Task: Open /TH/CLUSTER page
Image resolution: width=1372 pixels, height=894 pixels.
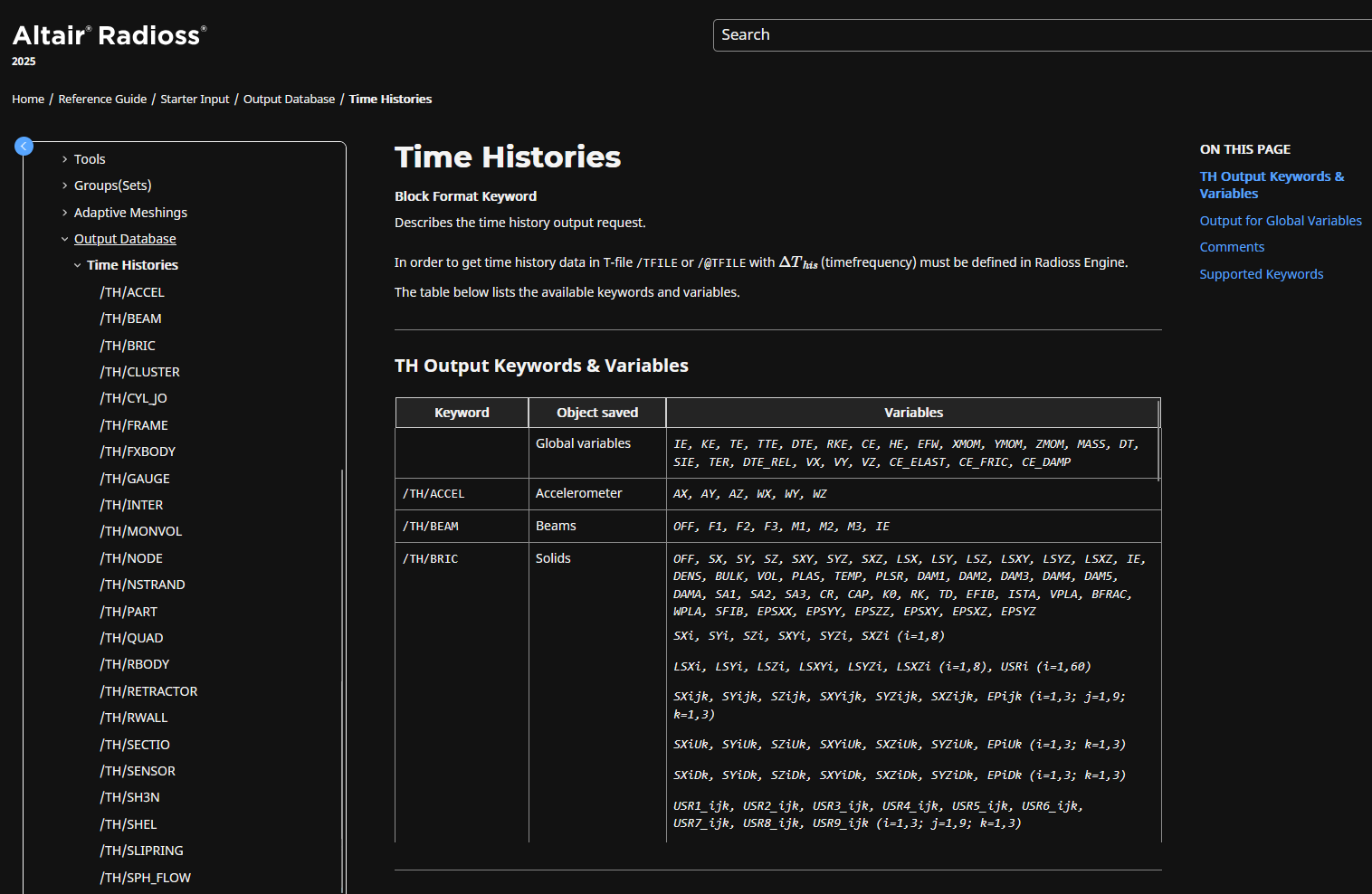Action: coord(139,372)
